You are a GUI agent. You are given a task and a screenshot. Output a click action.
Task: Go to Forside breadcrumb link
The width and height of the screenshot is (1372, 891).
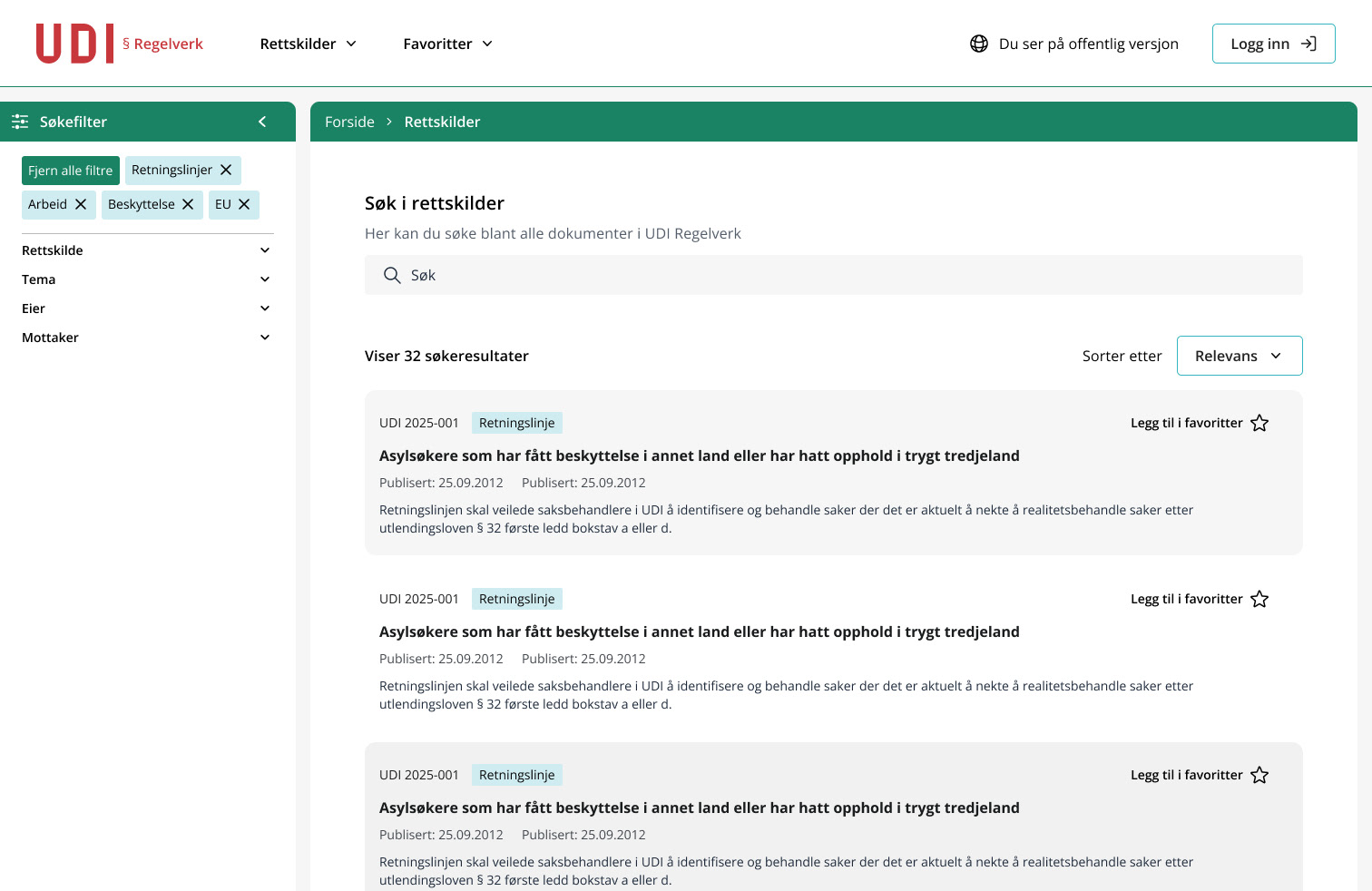point(349,122)
